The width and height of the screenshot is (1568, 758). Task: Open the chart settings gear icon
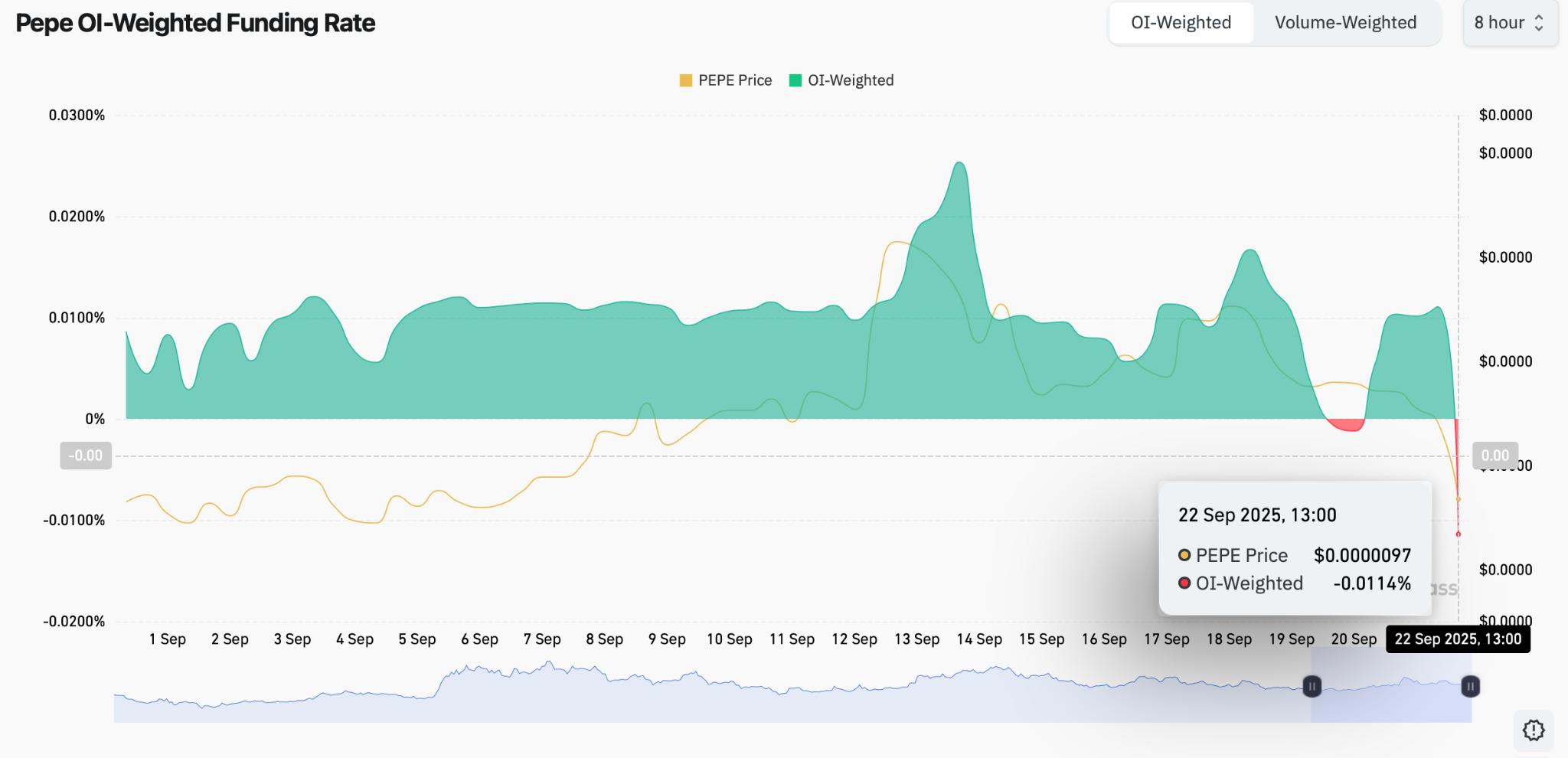click(1534, 730)
